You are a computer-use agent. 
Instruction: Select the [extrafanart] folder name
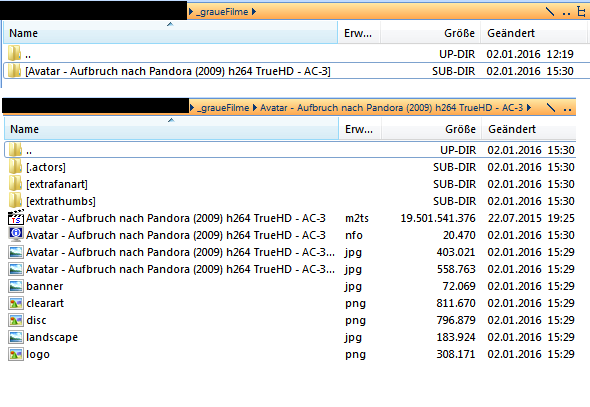coord(57,184)
